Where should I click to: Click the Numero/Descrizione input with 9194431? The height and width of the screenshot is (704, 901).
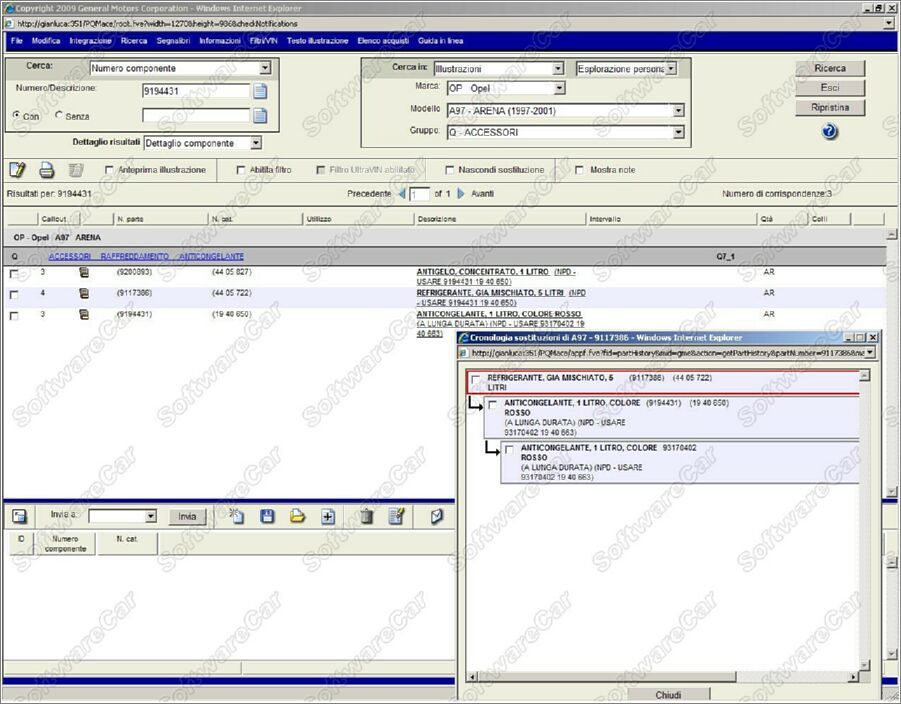(195, 91)
